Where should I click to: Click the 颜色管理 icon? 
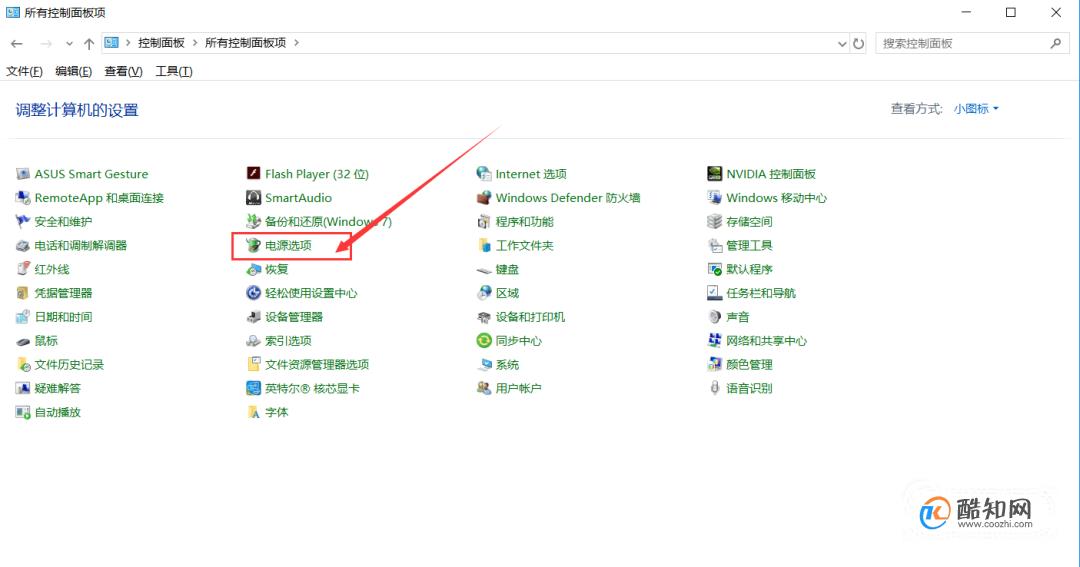[x=715, y=364]
